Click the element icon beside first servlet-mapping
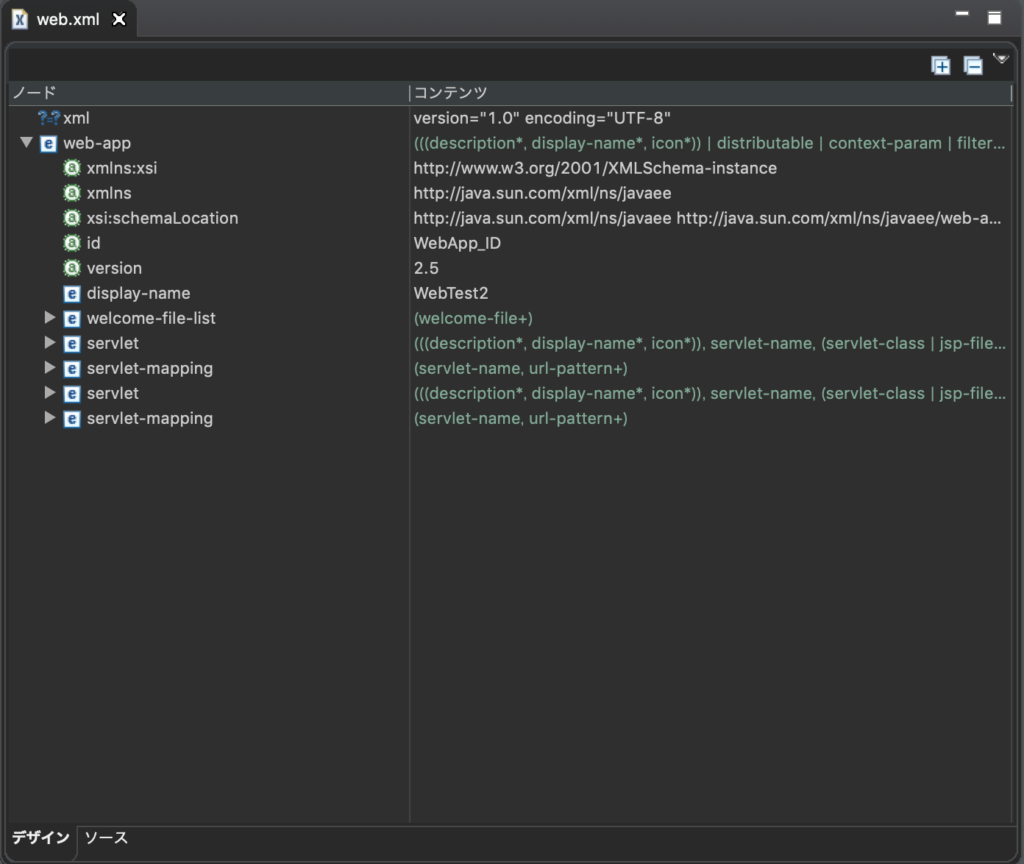This screenshot has height=864, width=1024. [x=70, y=368]
